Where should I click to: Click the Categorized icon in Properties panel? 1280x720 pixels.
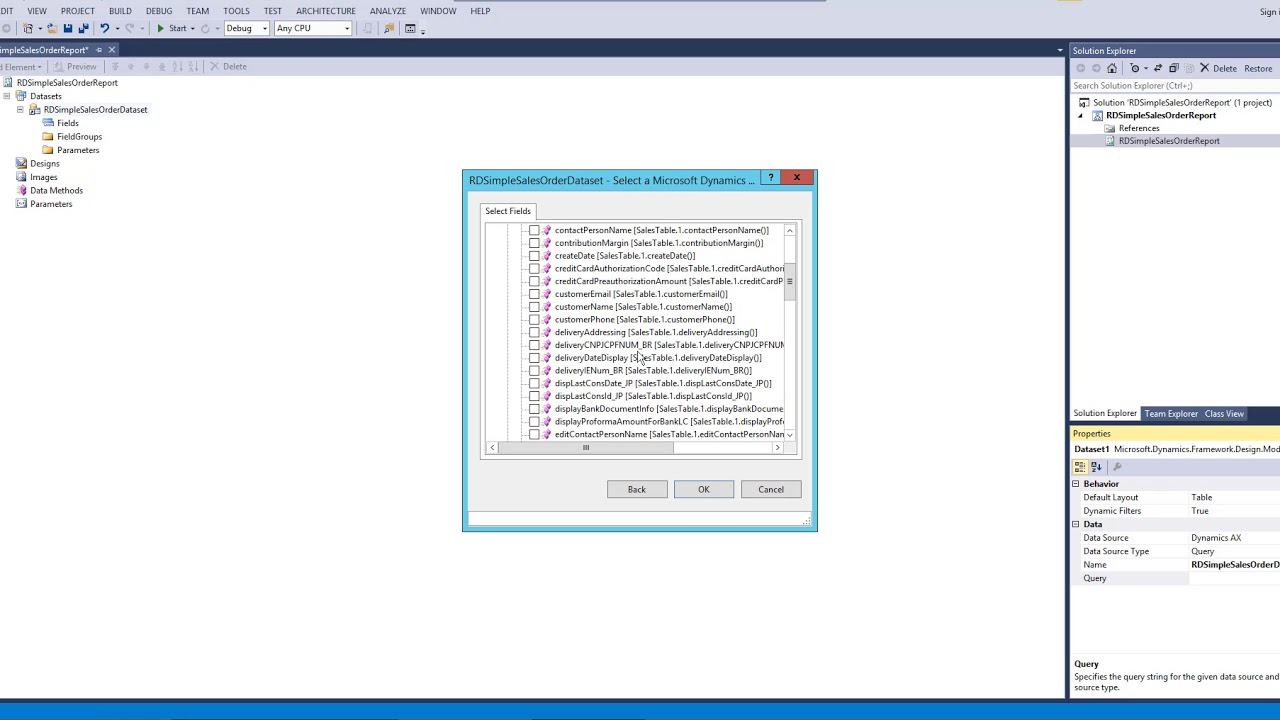tap(1080, 467)
